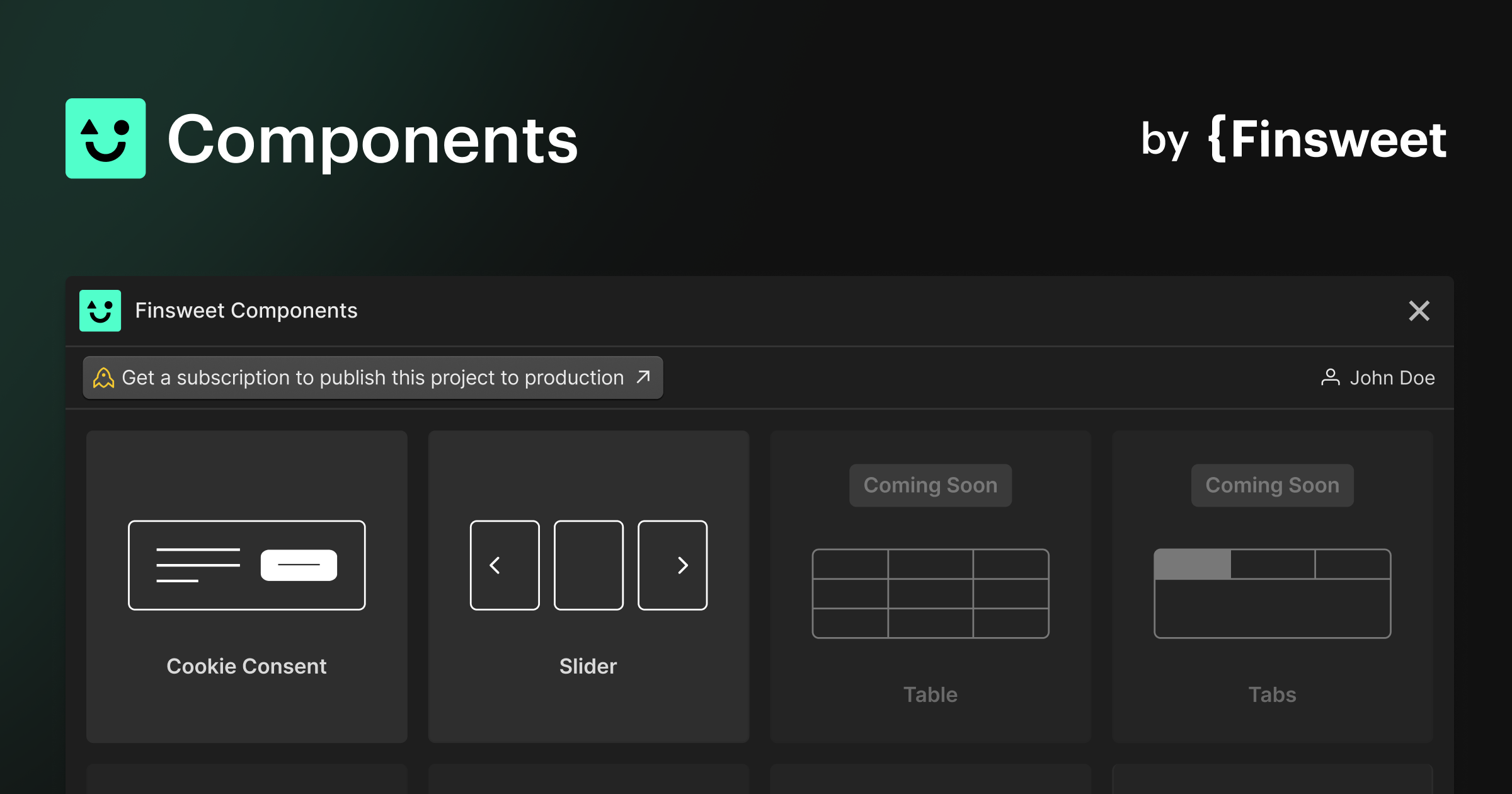Click the Coming Soon badge above Table

pos(931,485)
